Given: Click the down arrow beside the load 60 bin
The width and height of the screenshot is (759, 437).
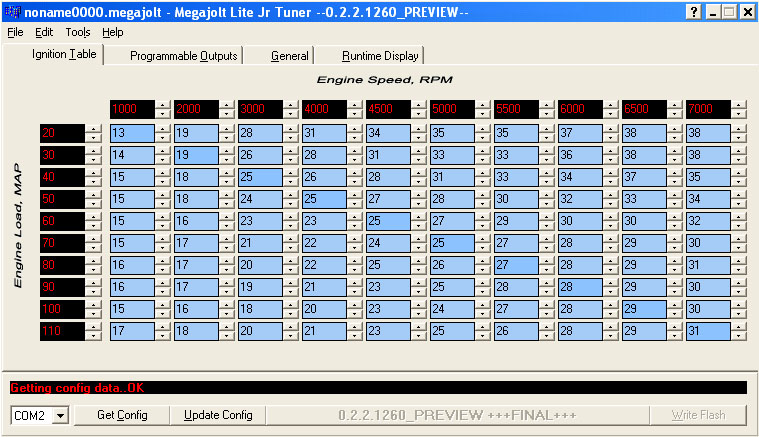Looking at the screenshot, I should (x=93, y=226).
